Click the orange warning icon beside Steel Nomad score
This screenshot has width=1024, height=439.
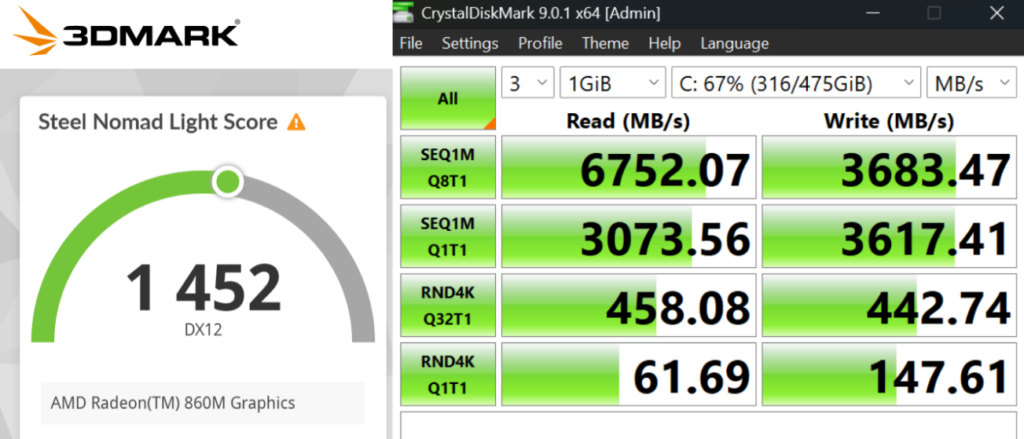(296, 122)
